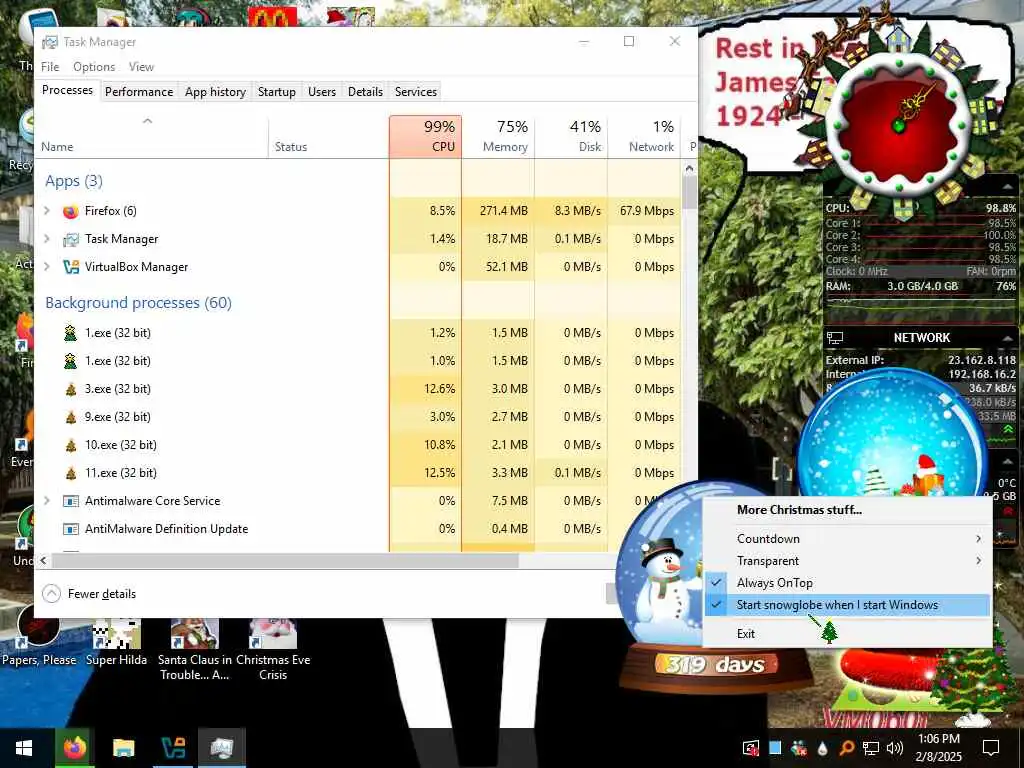The image size is (1024, 768).
Task: Sort by Status column header
Action: pyautogui.click(x=328, y=136)
